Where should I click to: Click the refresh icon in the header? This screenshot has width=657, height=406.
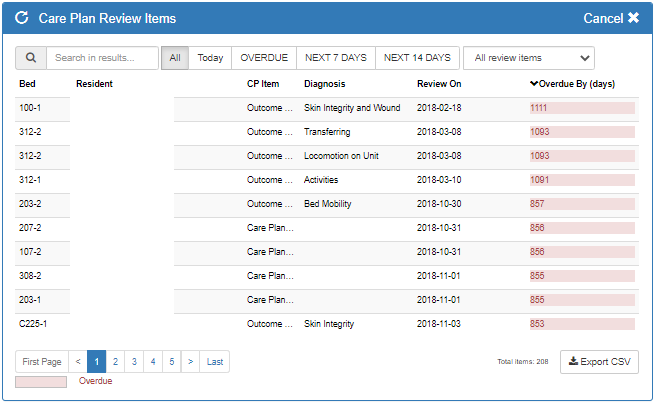(22, 18)
